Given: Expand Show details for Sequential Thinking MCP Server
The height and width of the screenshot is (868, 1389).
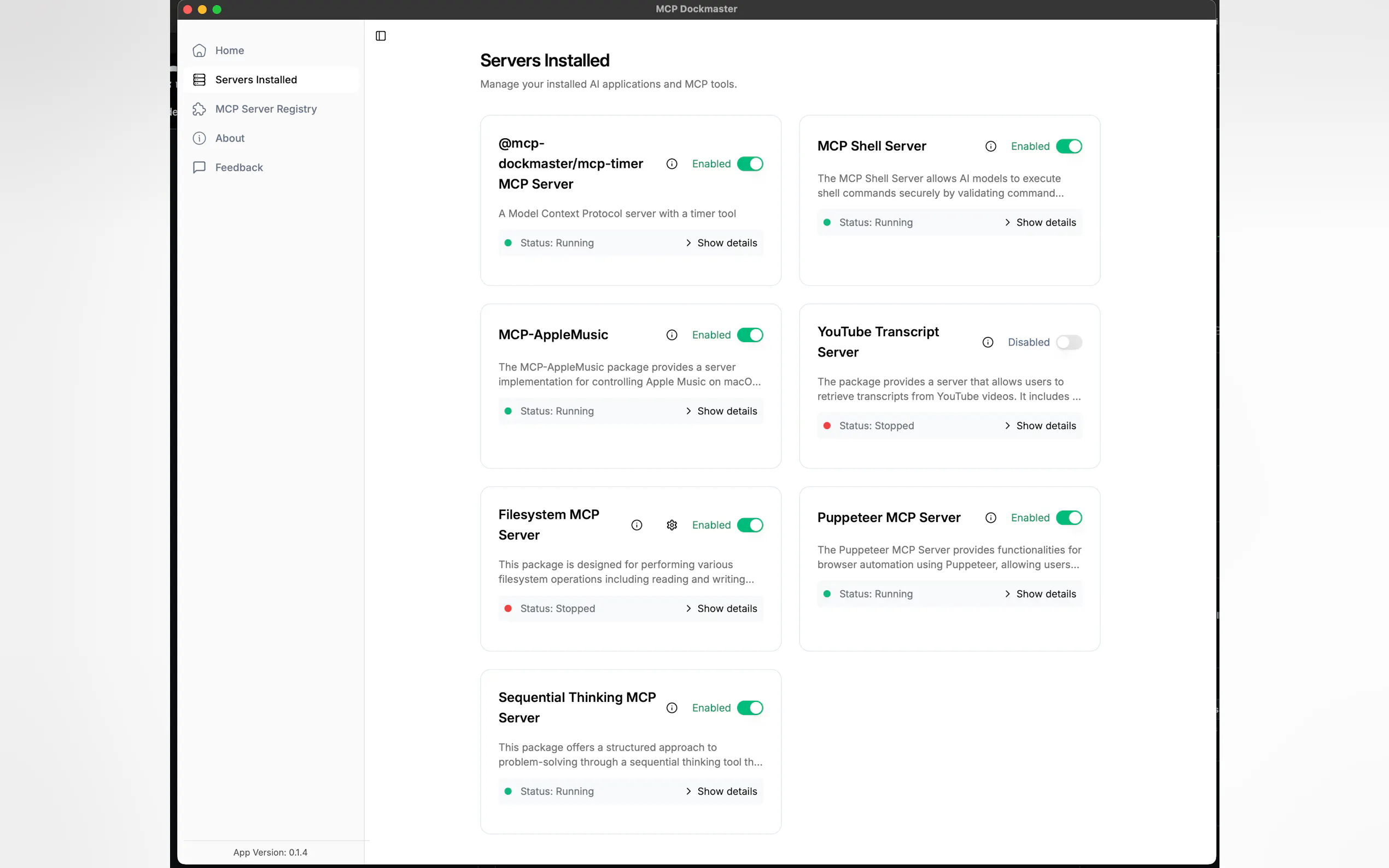Looking at the screenshot, I should 721,791.
